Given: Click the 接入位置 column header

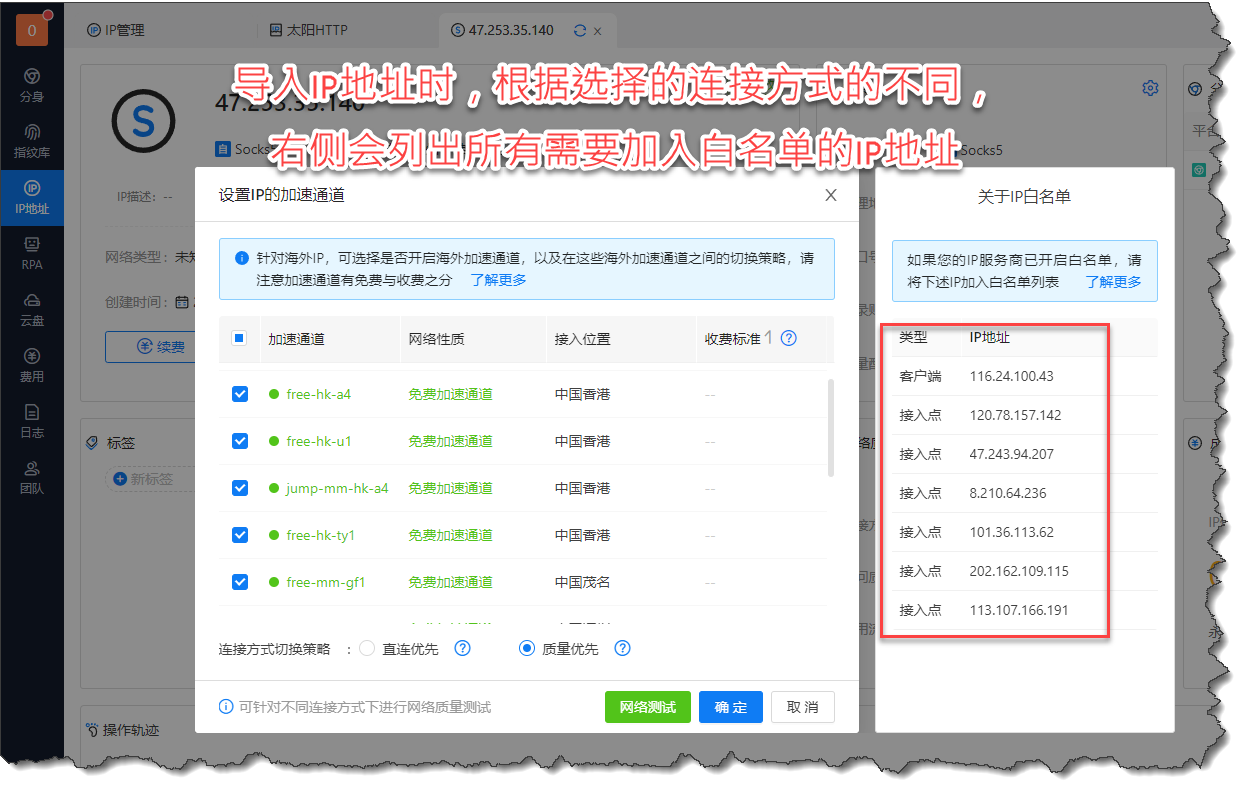Looking at the screenshot, I should pyautogui.click(x=582, y=339).
